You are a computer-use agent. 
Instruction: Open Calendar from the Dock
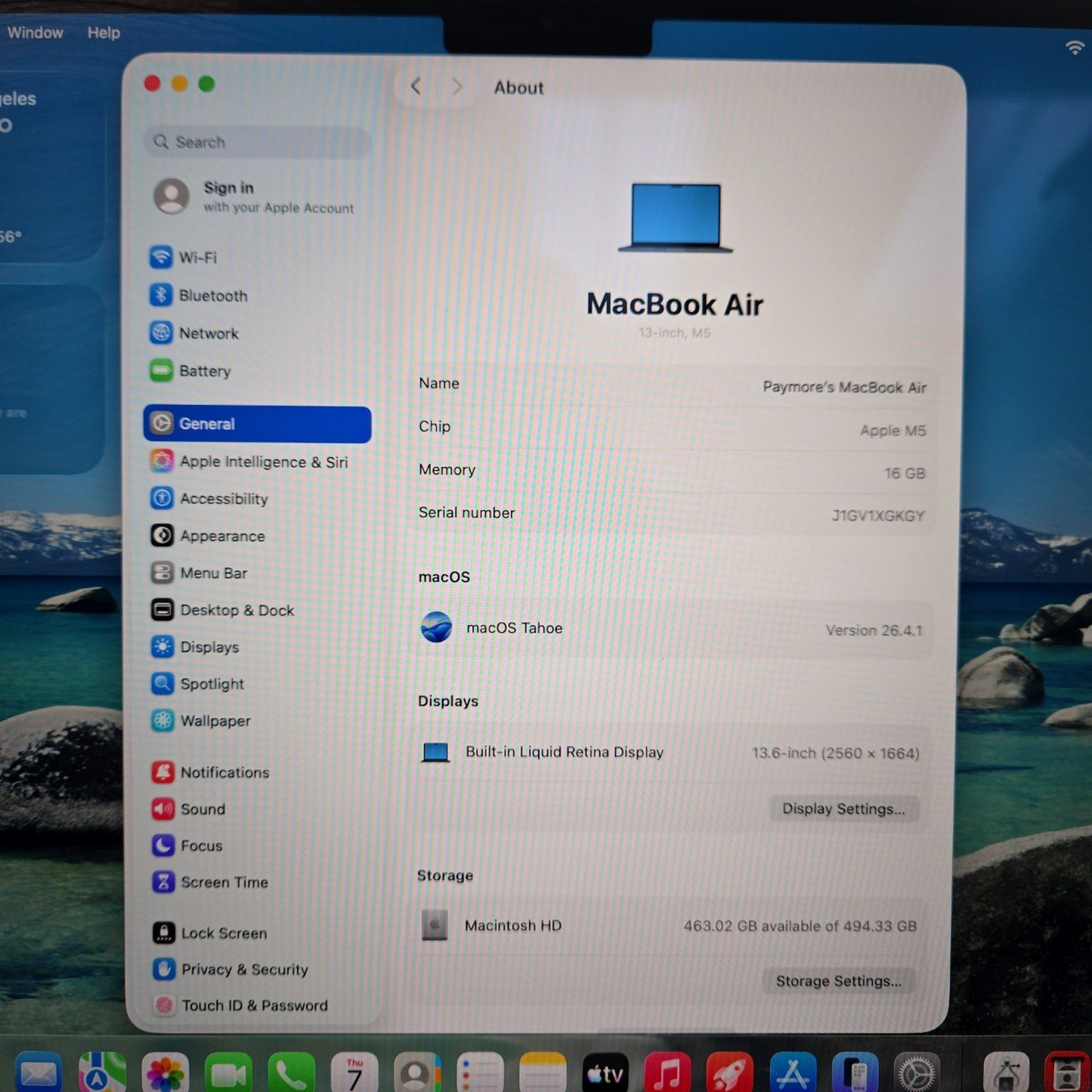tap(354, 1072)
